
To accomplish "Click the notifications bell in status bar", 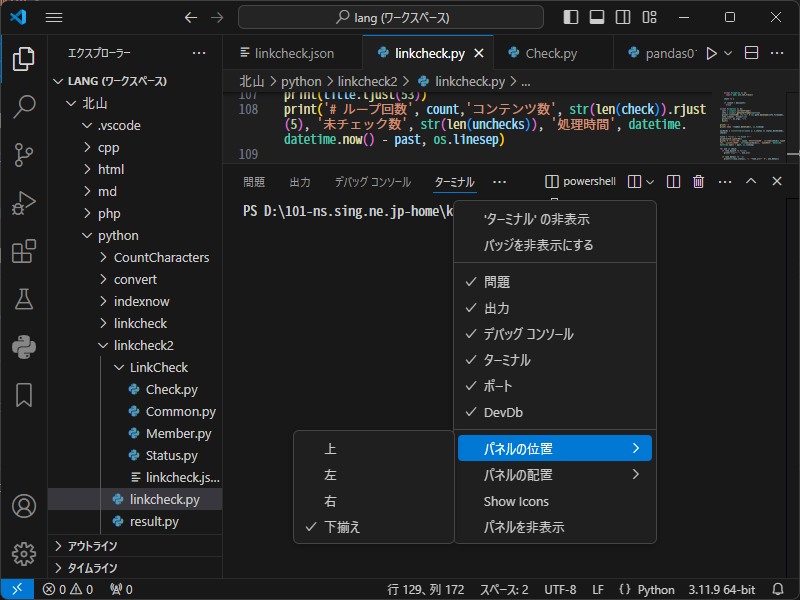I will (779, 589).
